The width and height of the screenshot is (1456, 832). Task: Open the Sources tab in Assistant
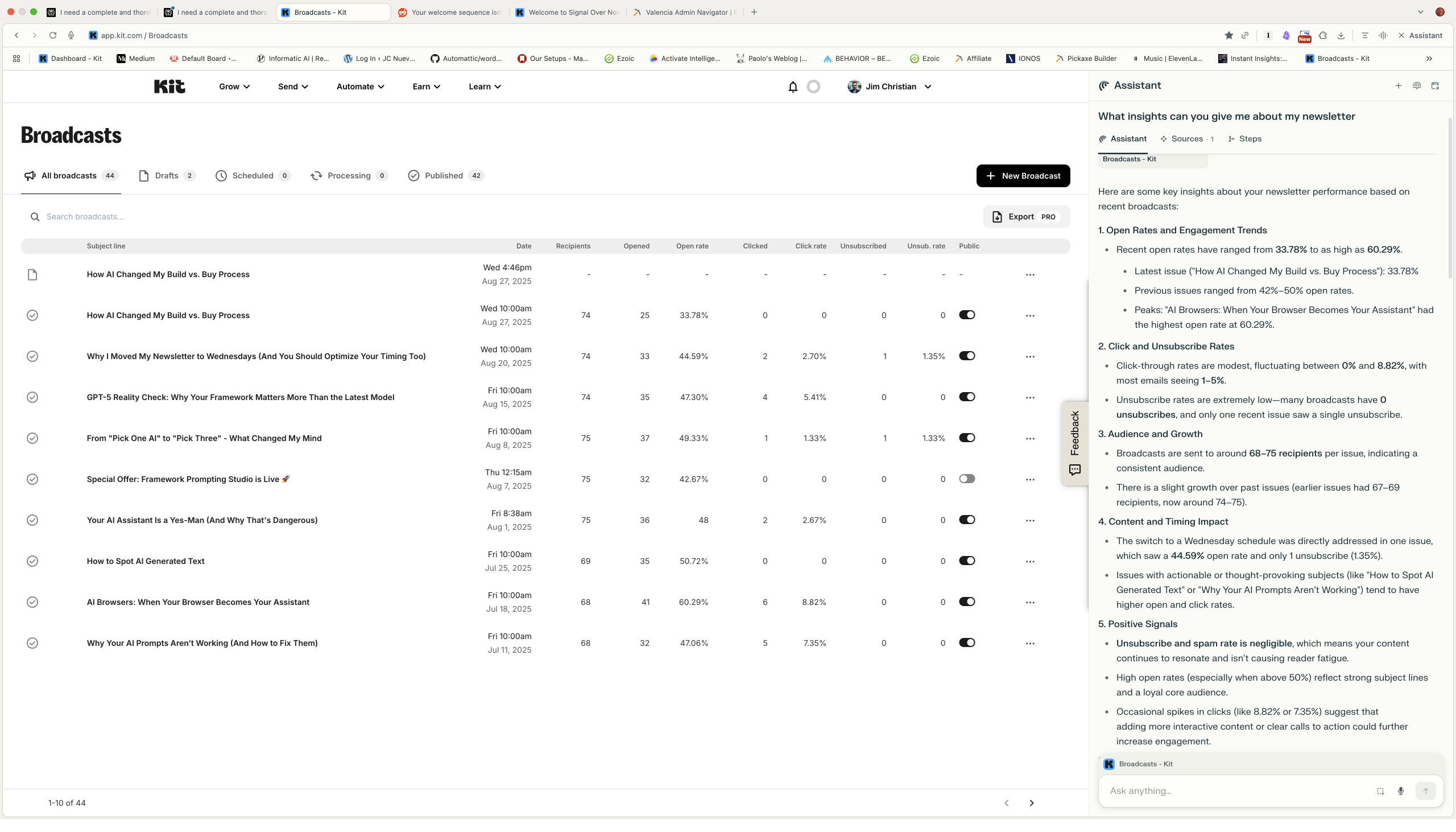click(1186, 139)
